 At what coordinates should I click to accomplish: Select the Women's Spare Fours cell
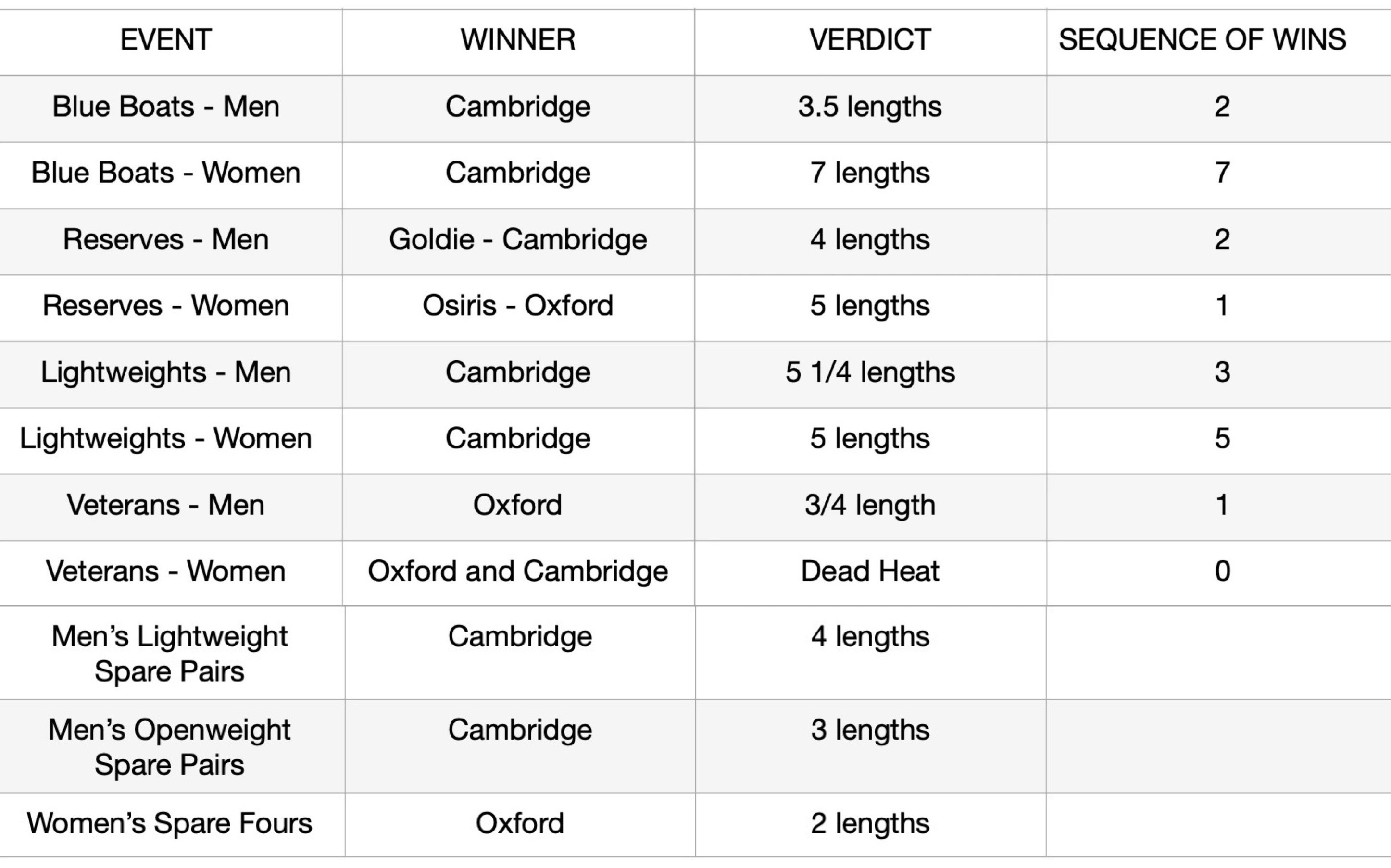click(169, 823)
